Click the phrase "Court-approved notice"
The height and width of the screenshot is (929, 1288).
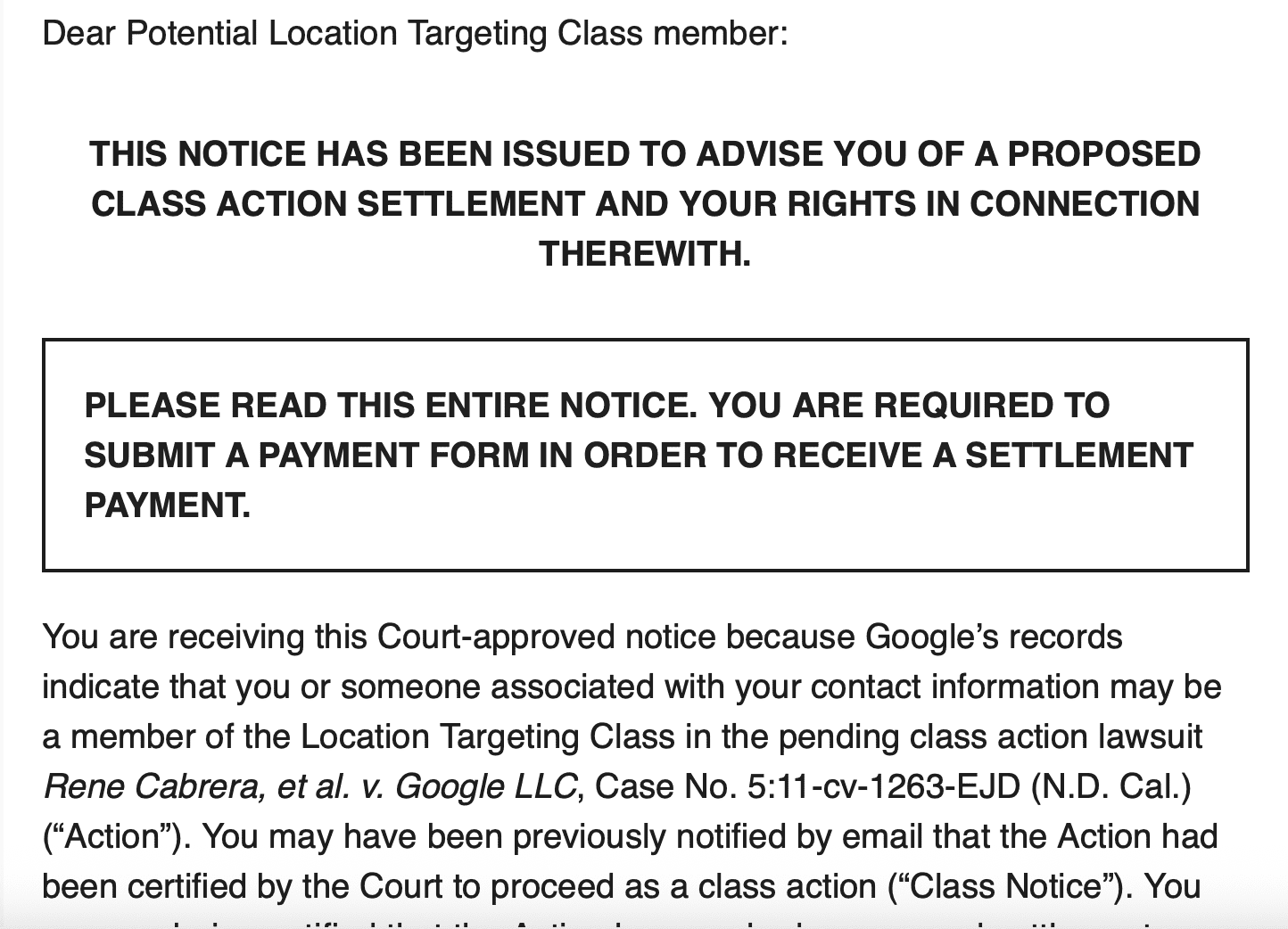point(546,637)
